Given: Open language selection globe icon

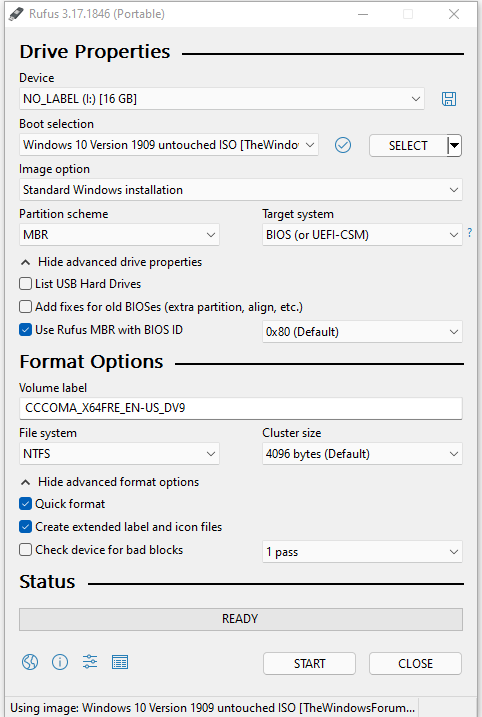Looking at the screenshot, I should [30, 662].
